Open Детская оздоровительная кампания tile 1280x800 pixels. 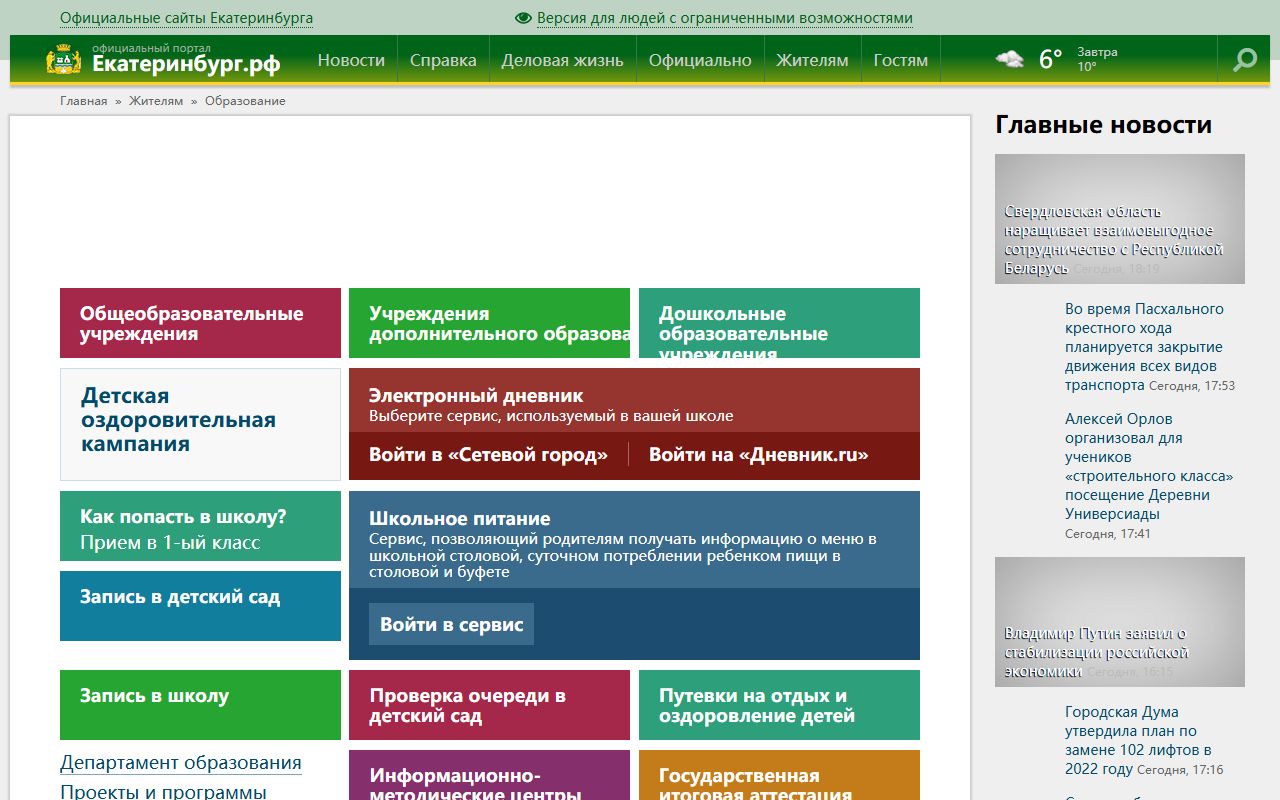coord(200,424)
